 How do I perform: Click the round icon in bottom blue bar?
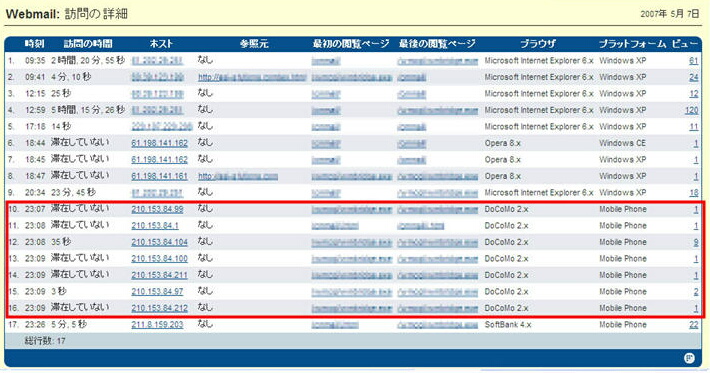pyautogui.click(x=689, y=359)
